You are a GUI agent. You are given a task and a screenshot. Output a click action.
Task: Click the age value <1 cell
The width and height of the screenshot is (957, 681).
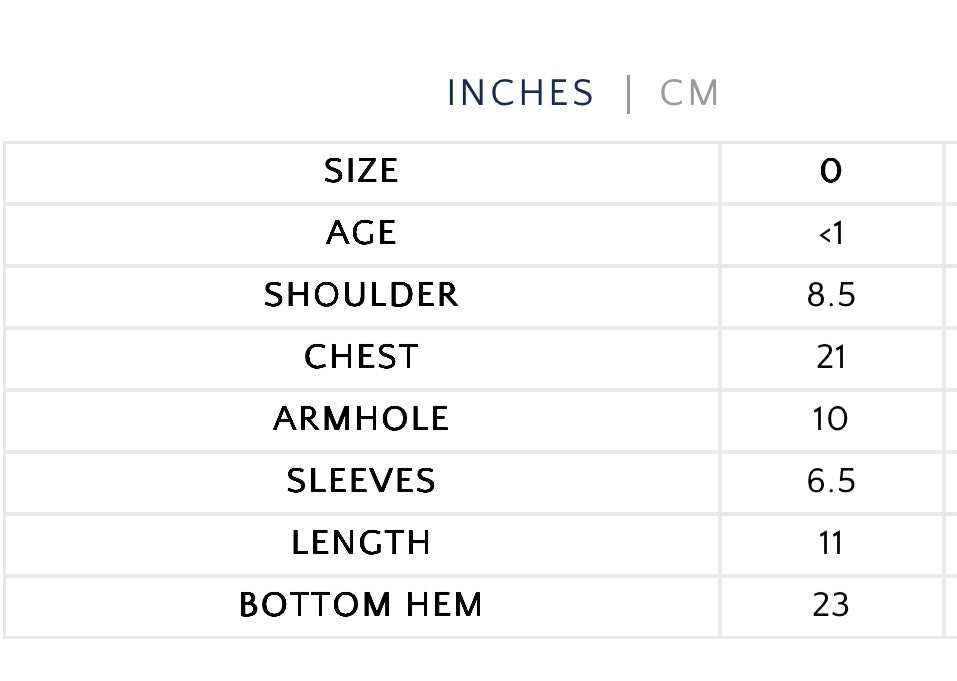(831, 233)
